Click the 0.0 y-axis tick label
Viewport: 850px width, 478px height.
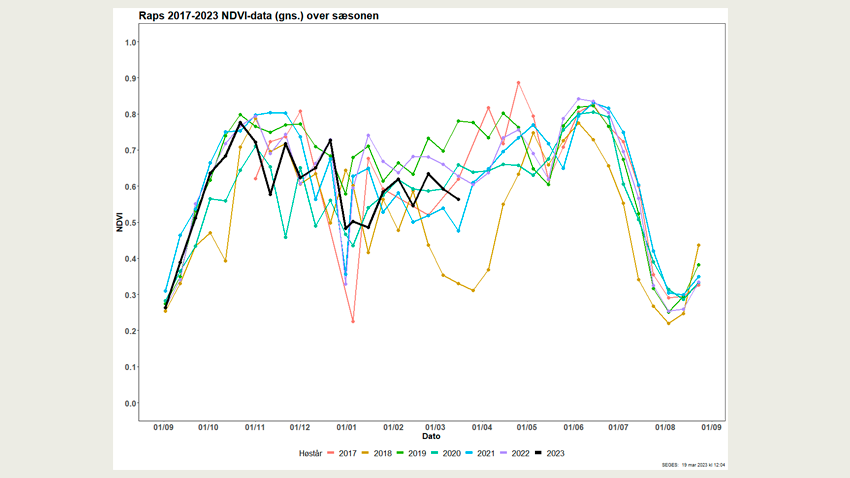click(x=131, y=403)
